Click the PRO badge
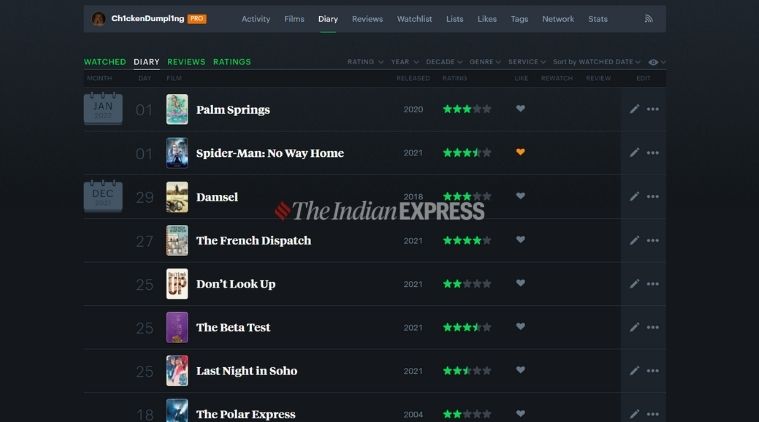This screenshot has width=759, height=422. point(197,19)
